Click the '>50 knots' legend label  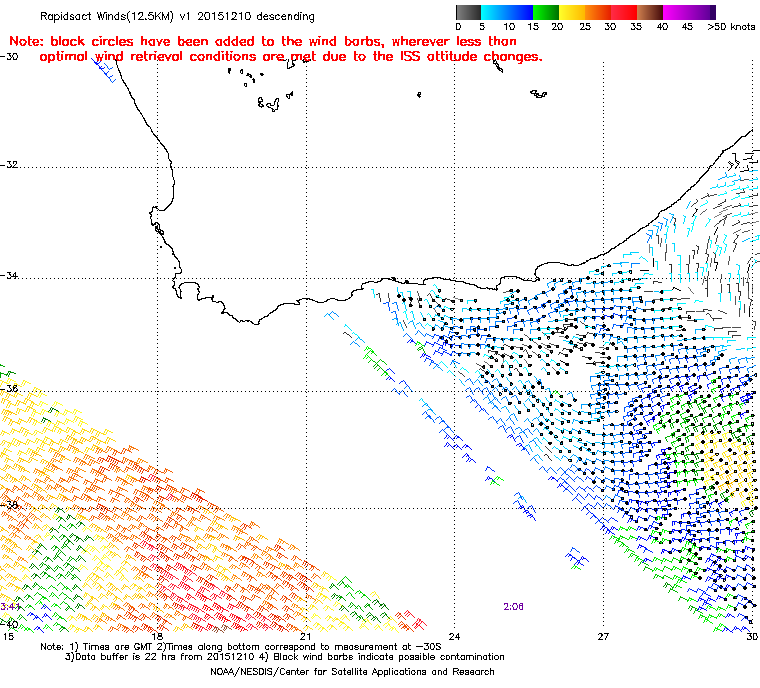[x=731, y=27]
